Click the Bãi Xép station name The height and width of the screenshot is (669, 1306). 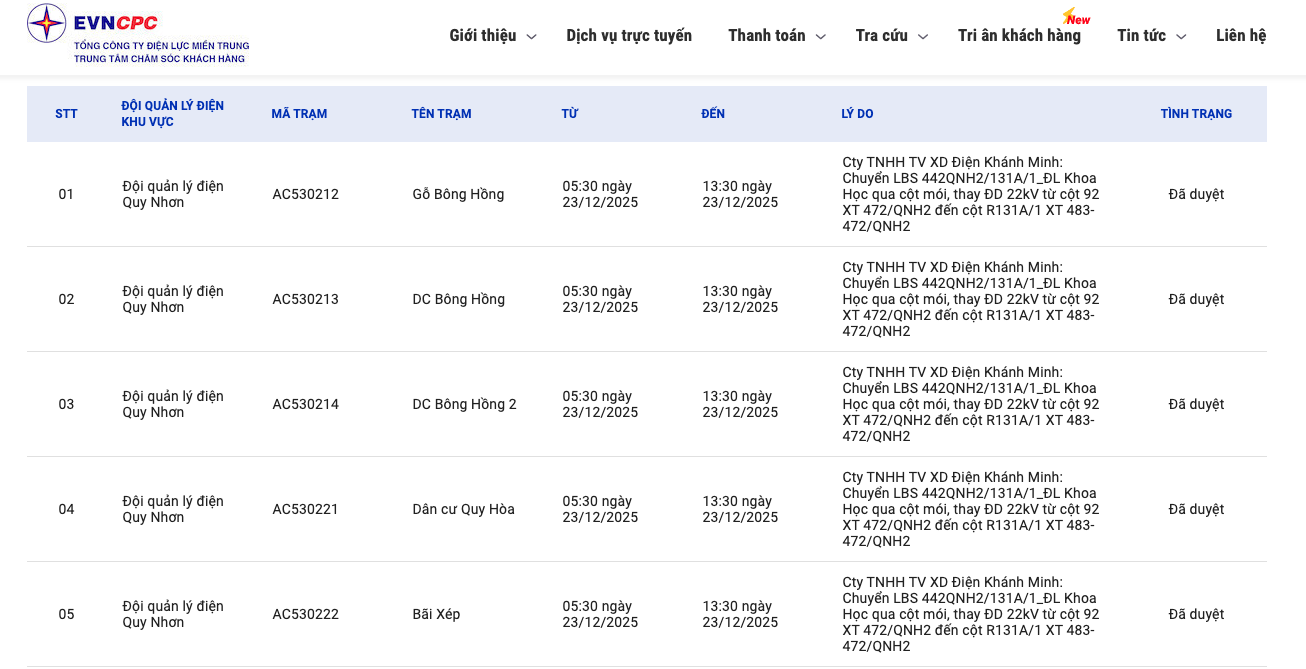coord(436,614)
